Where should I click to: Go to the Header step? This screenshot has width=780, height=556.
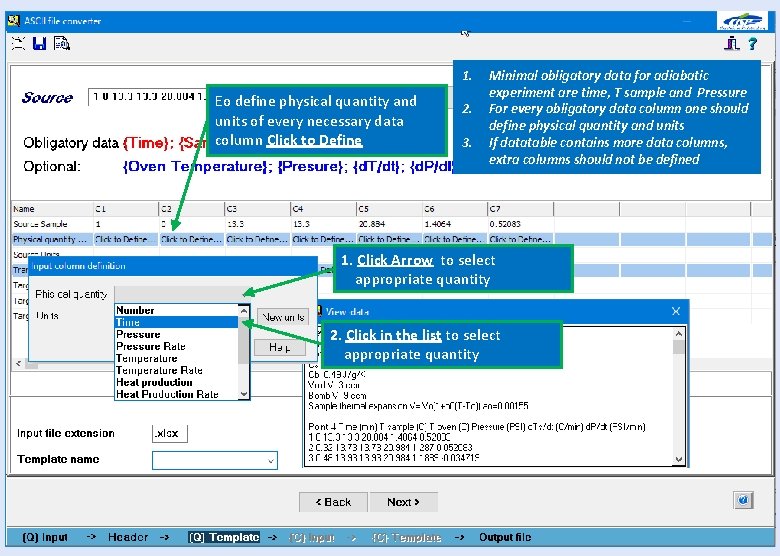128,537
